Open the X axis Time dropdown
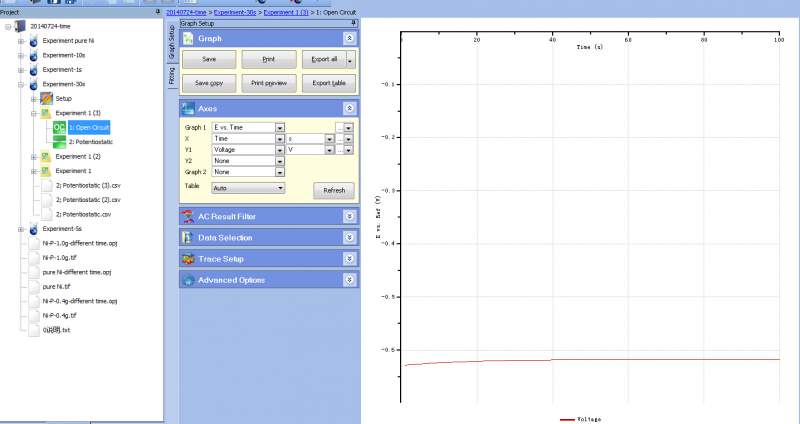The height and width of the screenshot is (424, 800). coord(280,139)
